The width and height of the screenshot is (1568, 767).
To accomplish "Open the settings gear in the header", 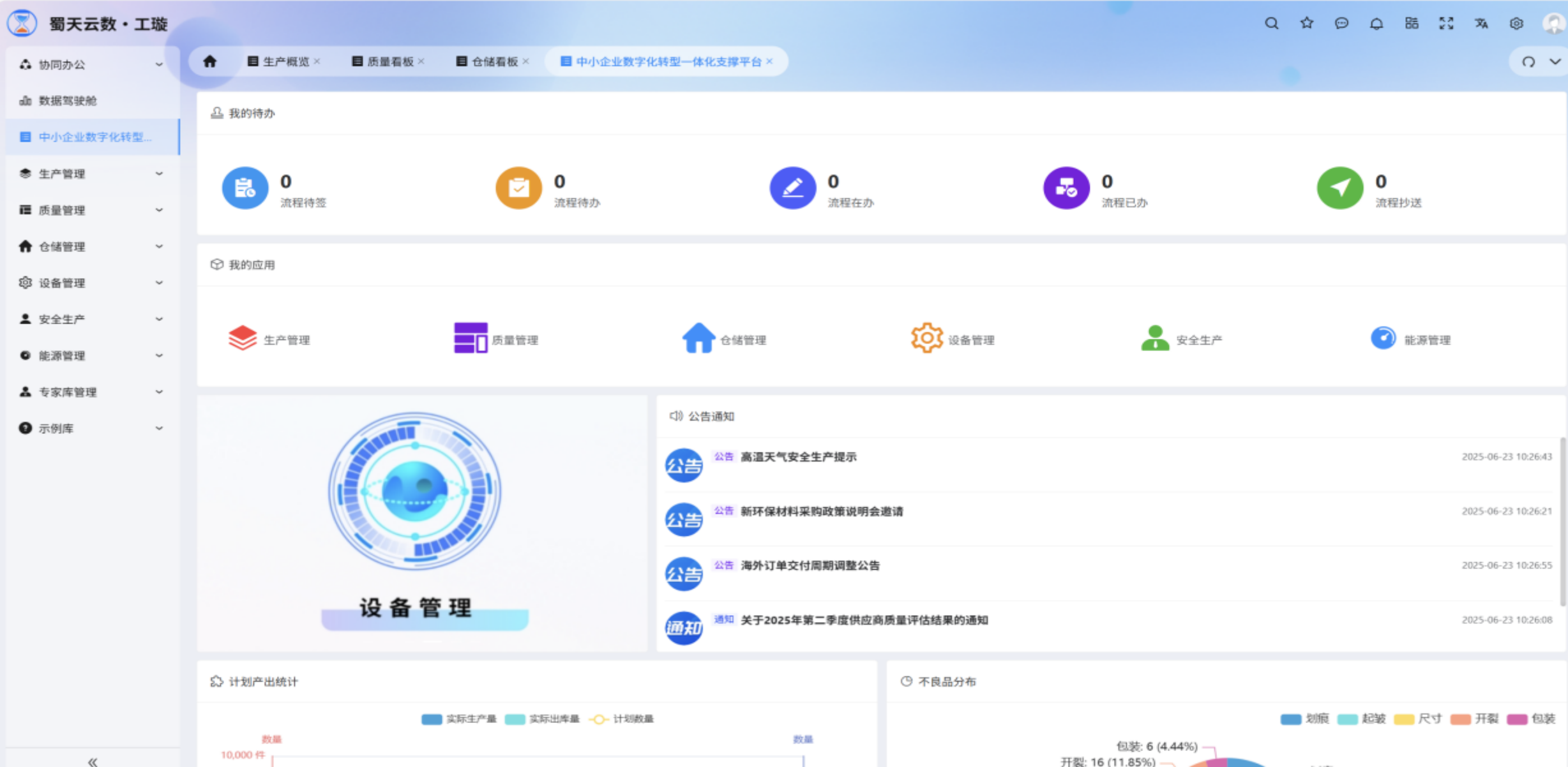I will point(1516,24).
